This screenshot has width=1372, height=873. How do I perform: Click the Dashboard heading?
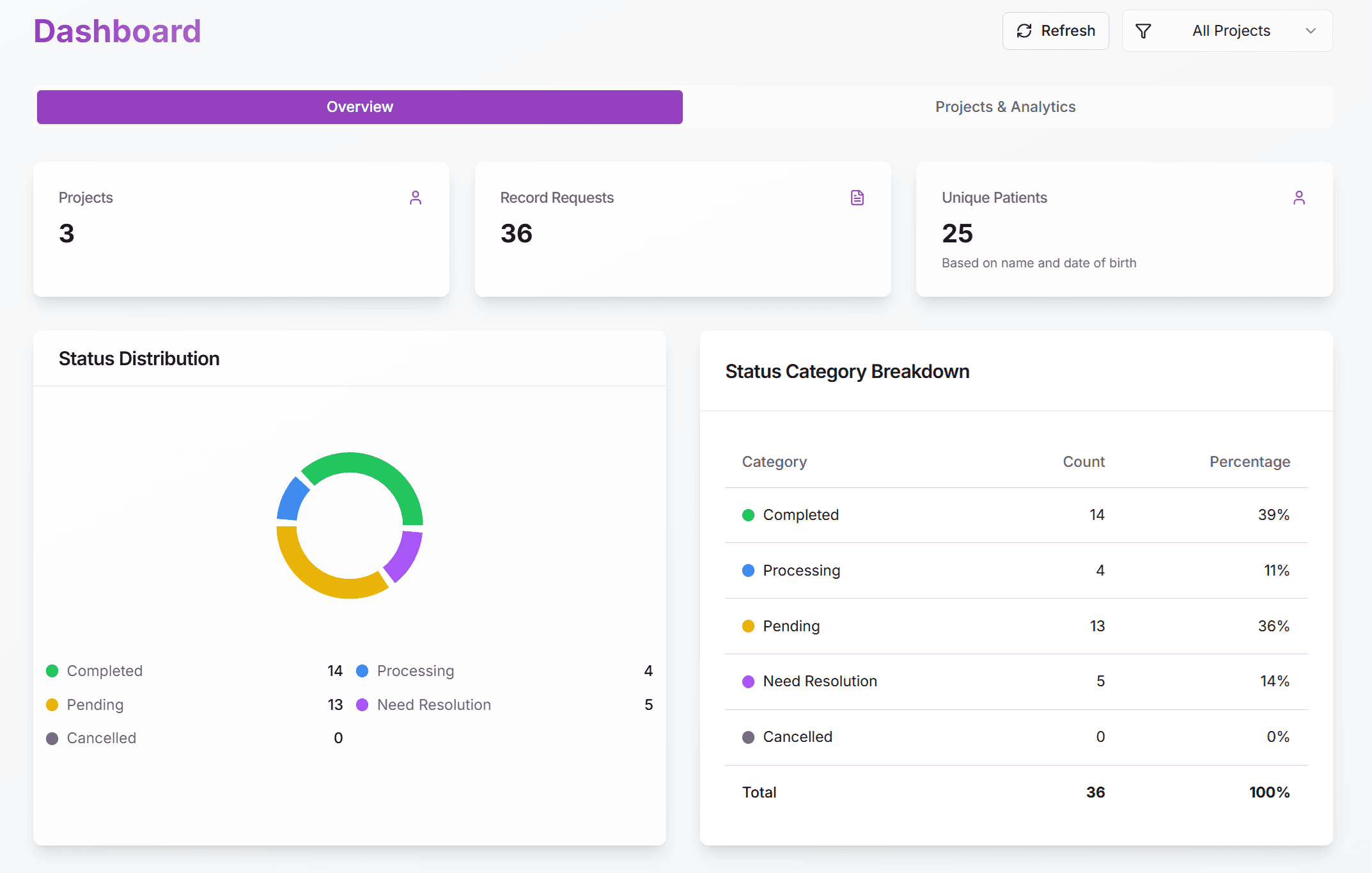pyautogui.click(x=118, y=30)
